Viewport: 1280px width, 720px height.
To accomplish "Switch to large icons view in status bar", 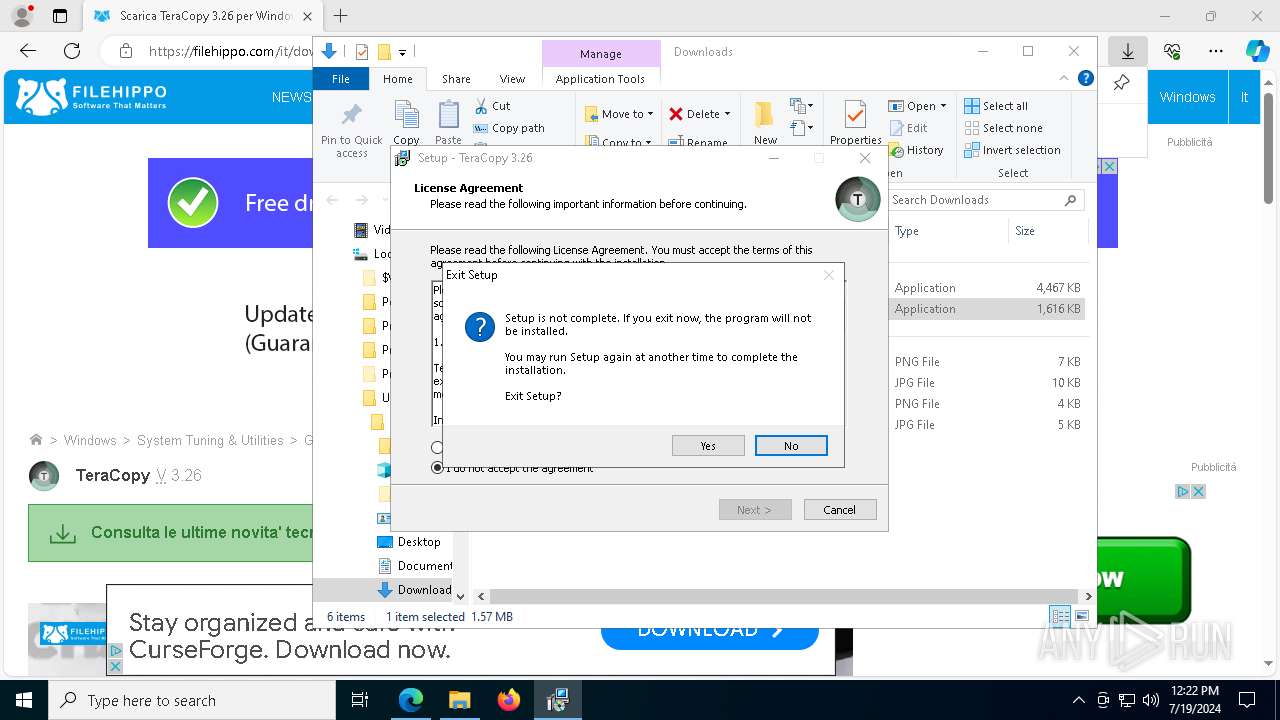I will point(1081,617).
